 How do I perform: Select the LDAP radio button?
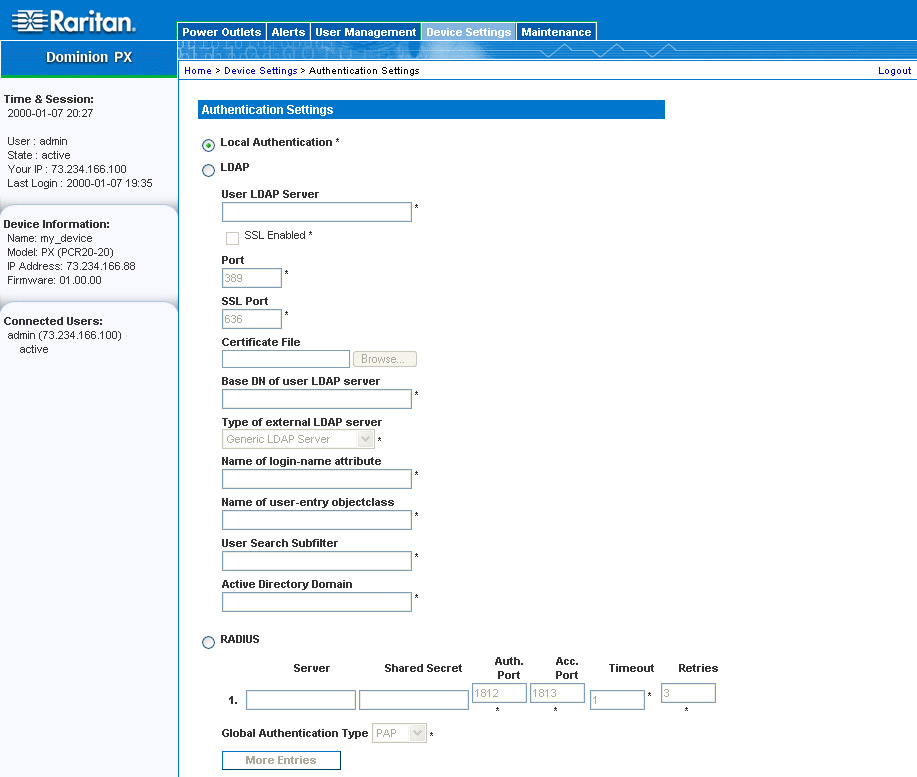point(208,170)
